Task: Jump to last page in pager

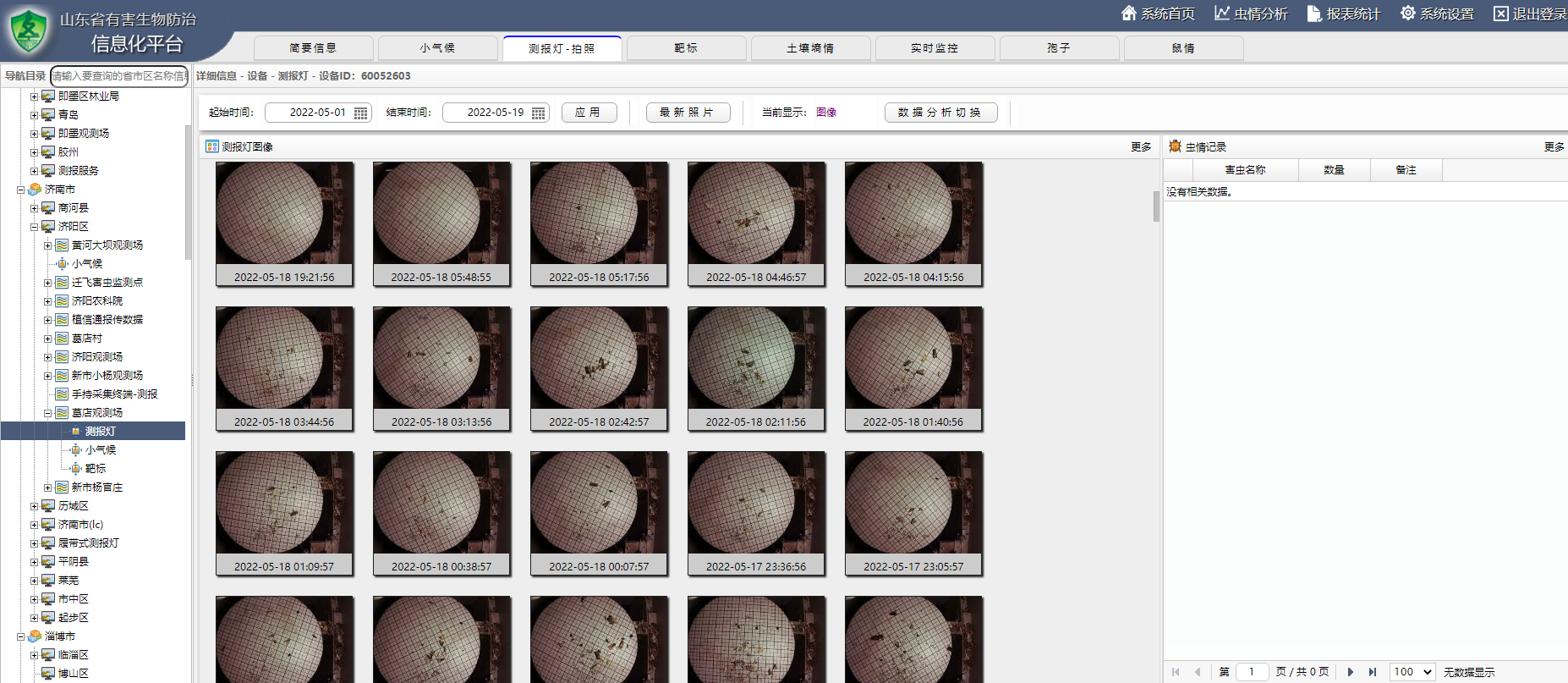Action: [x=1372, y=672]
